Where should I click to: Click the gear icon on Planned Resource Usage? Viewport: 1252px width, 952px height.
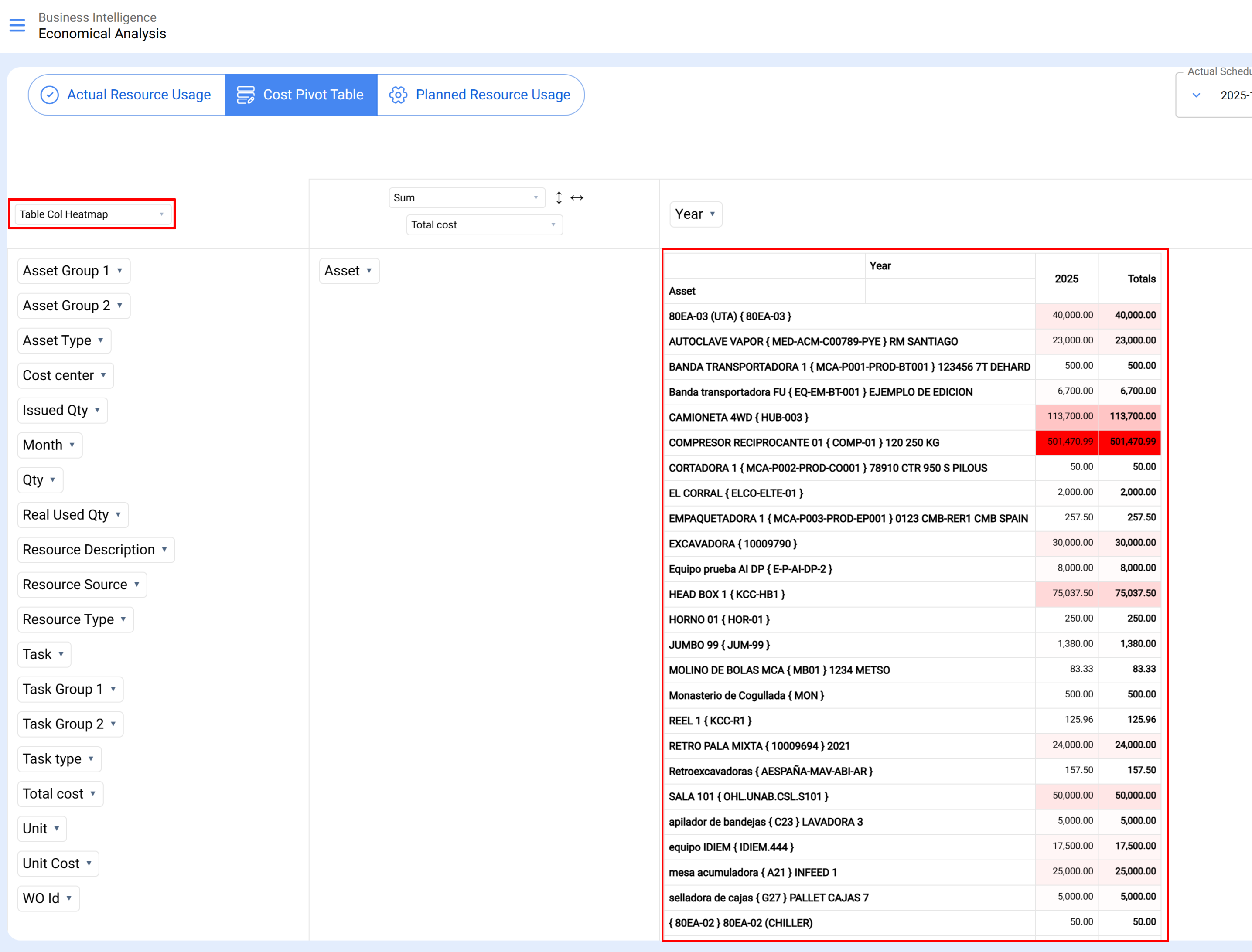click(398, 95)
